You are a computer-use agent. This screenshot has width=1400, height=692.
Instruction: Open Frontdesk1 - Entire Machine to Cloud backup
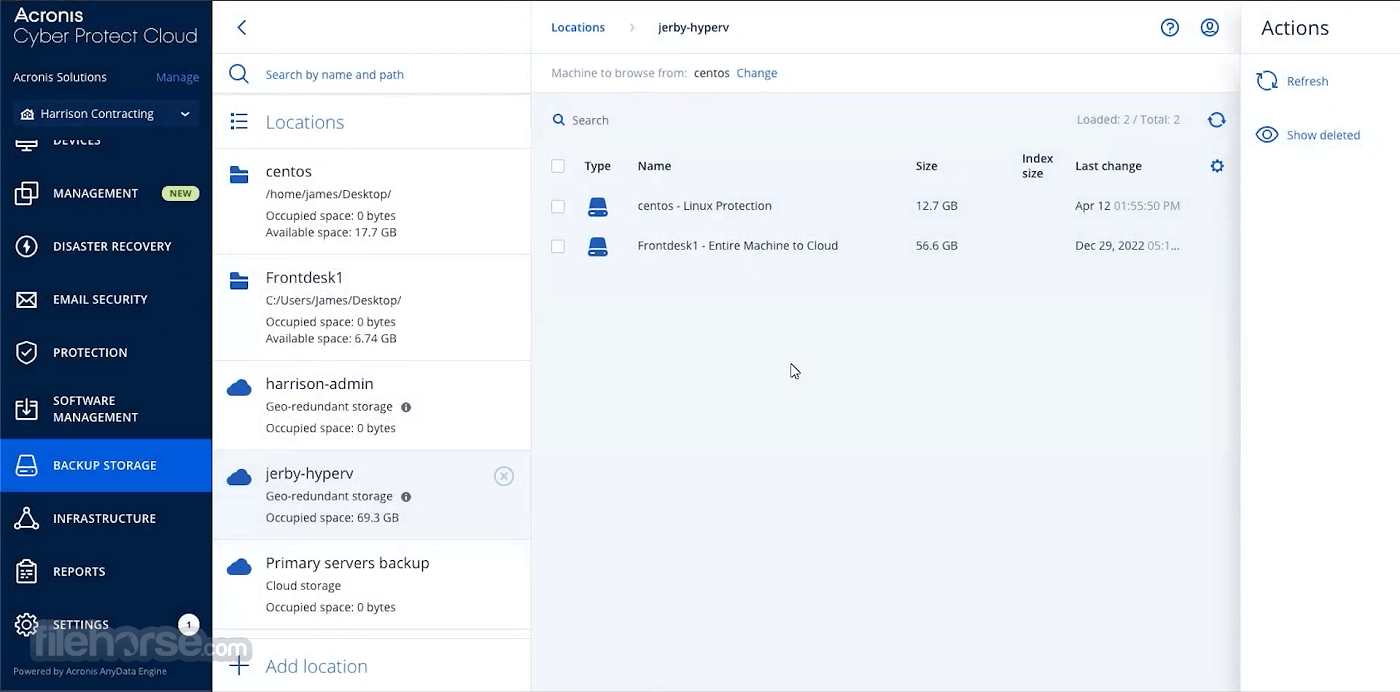click(737, 246)
